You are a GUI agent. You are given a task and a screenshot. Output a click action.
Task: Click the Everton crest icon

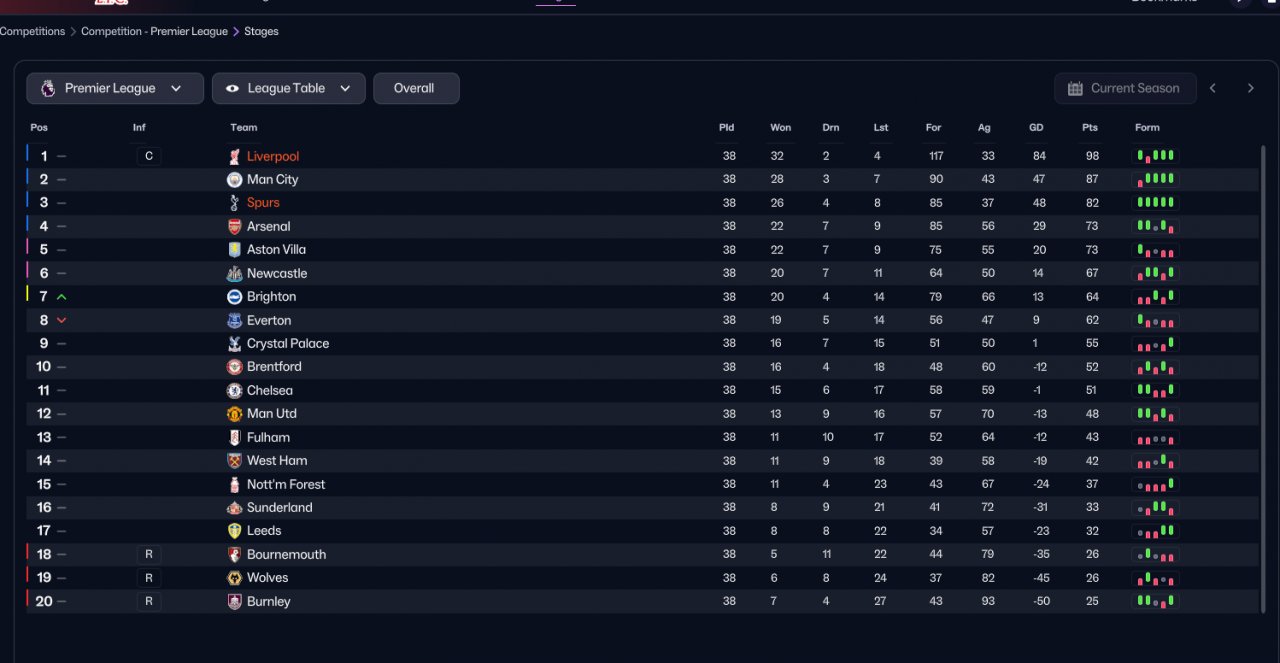(x=234, y=320)
